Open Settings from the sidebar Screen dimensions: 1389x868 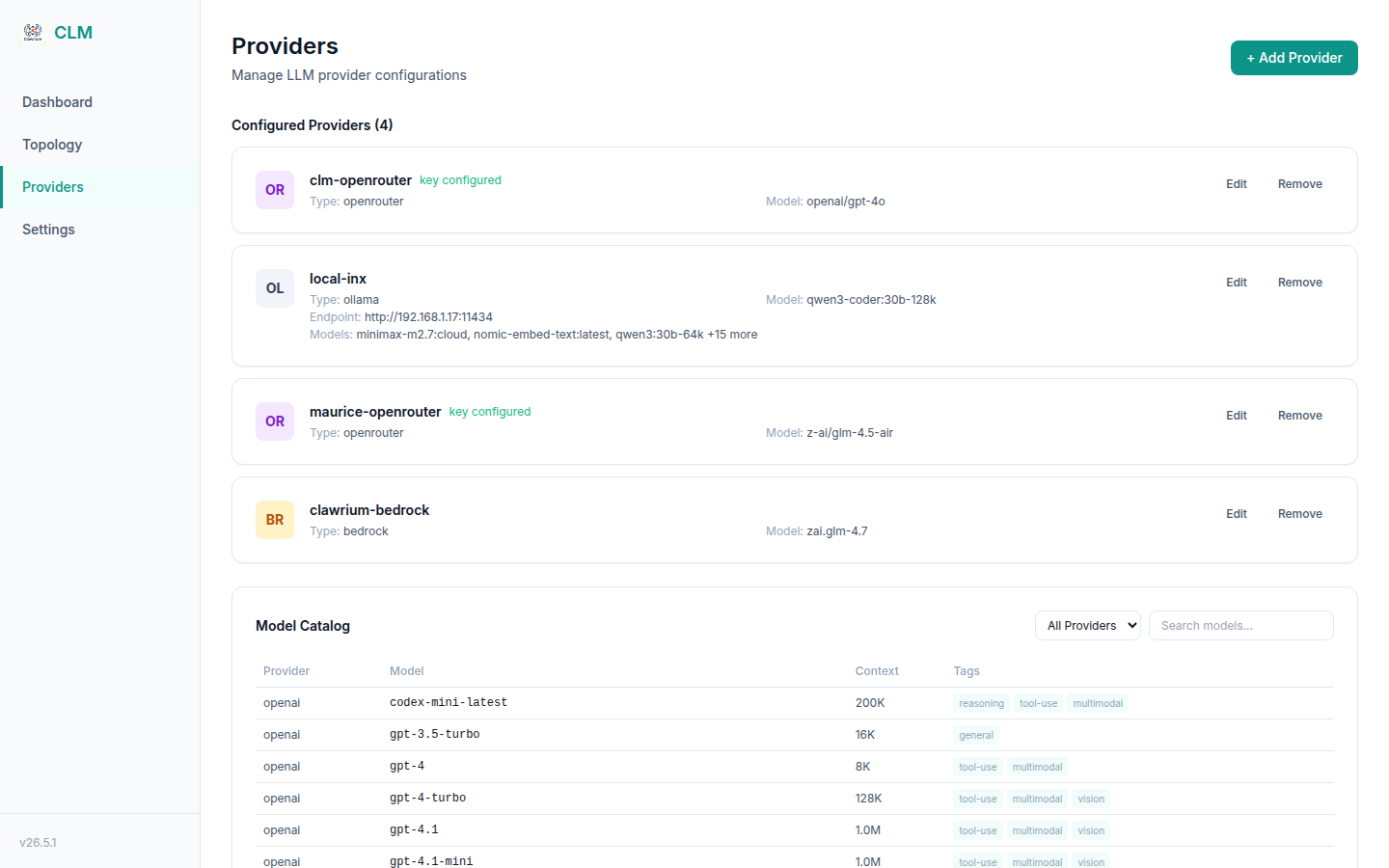(100, 230)
